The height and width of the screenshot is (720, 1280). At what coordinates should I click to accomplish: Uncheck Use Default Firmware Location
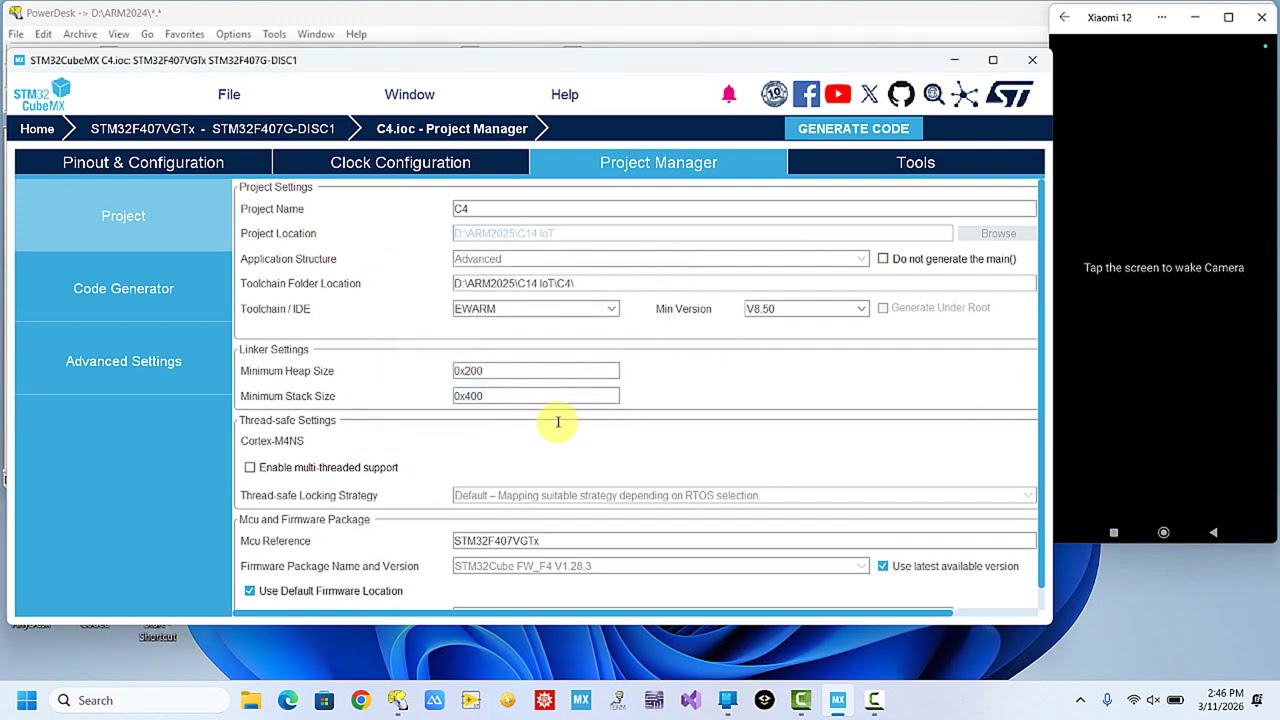coord(250,591)
